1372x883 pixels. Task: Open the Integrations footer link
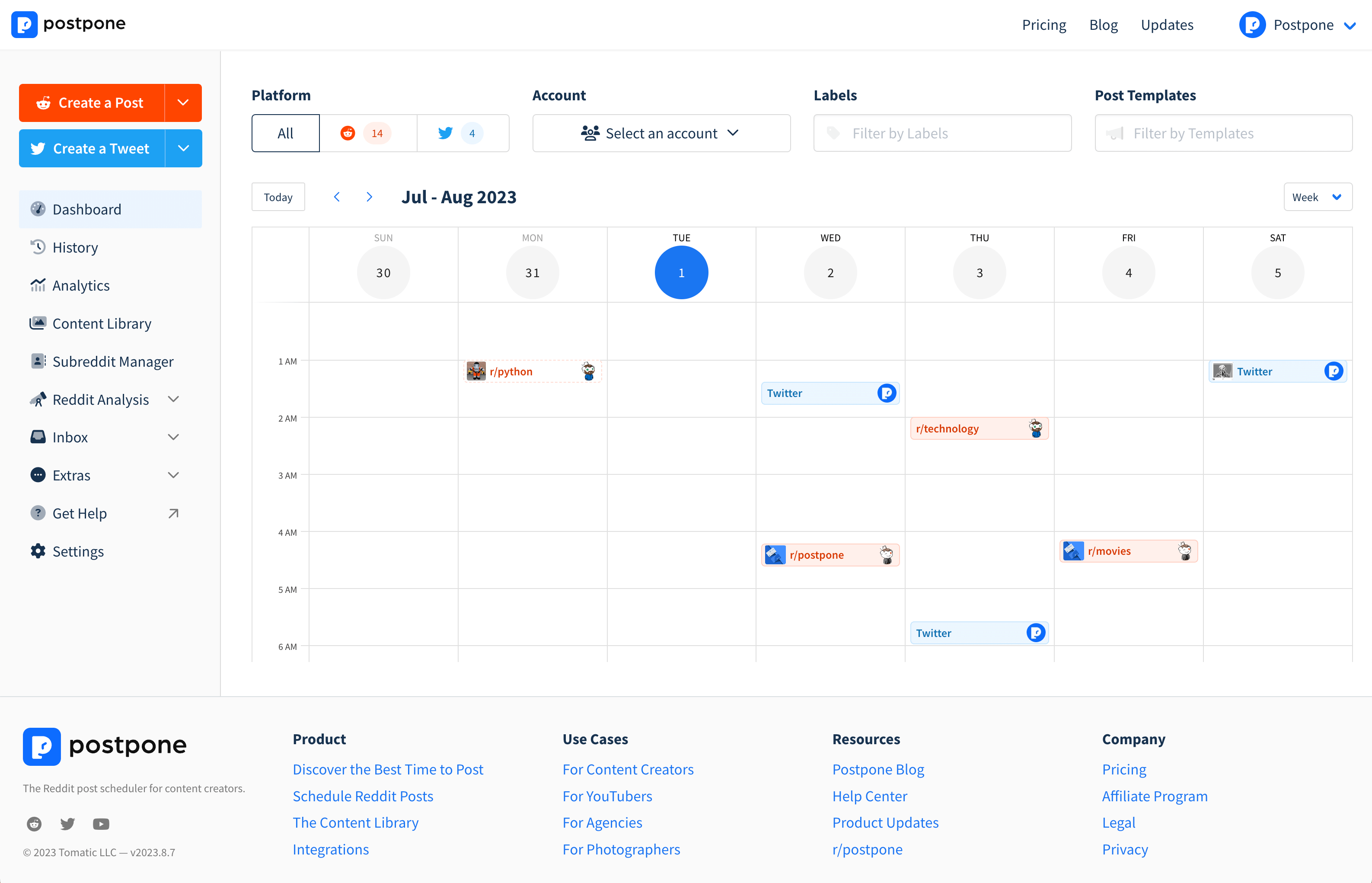tap(331, 849)
